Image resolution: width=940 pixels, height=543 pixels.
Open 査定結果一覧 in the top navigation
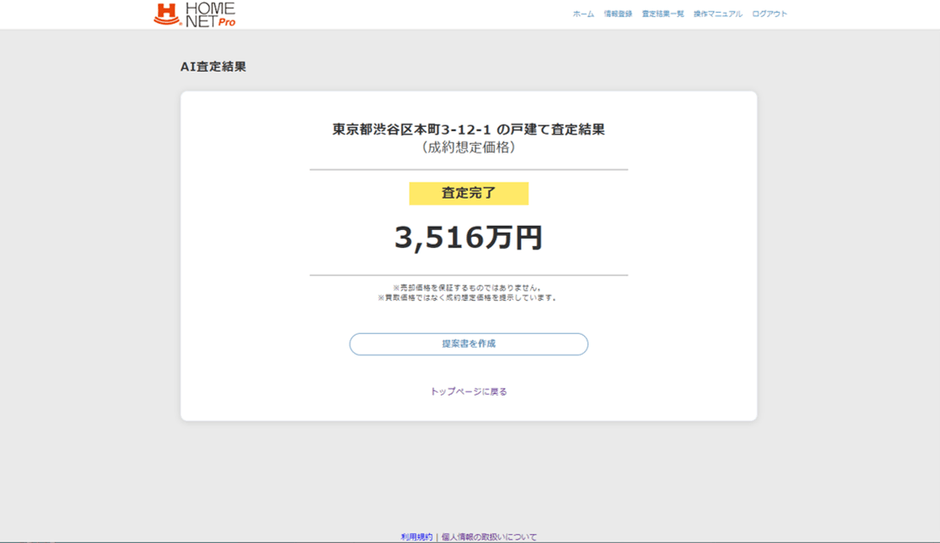(663, 14)
